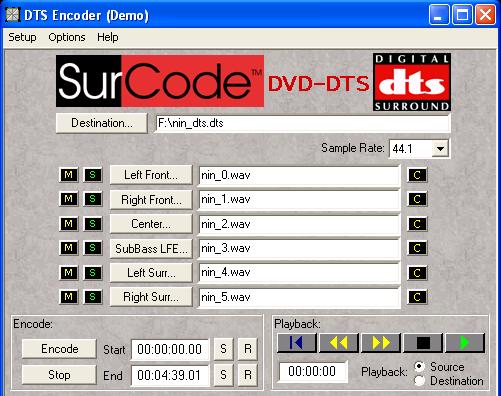Screen dimensions: 501x396
Task: Click the S button beside End time
Action: pos(223,375)
